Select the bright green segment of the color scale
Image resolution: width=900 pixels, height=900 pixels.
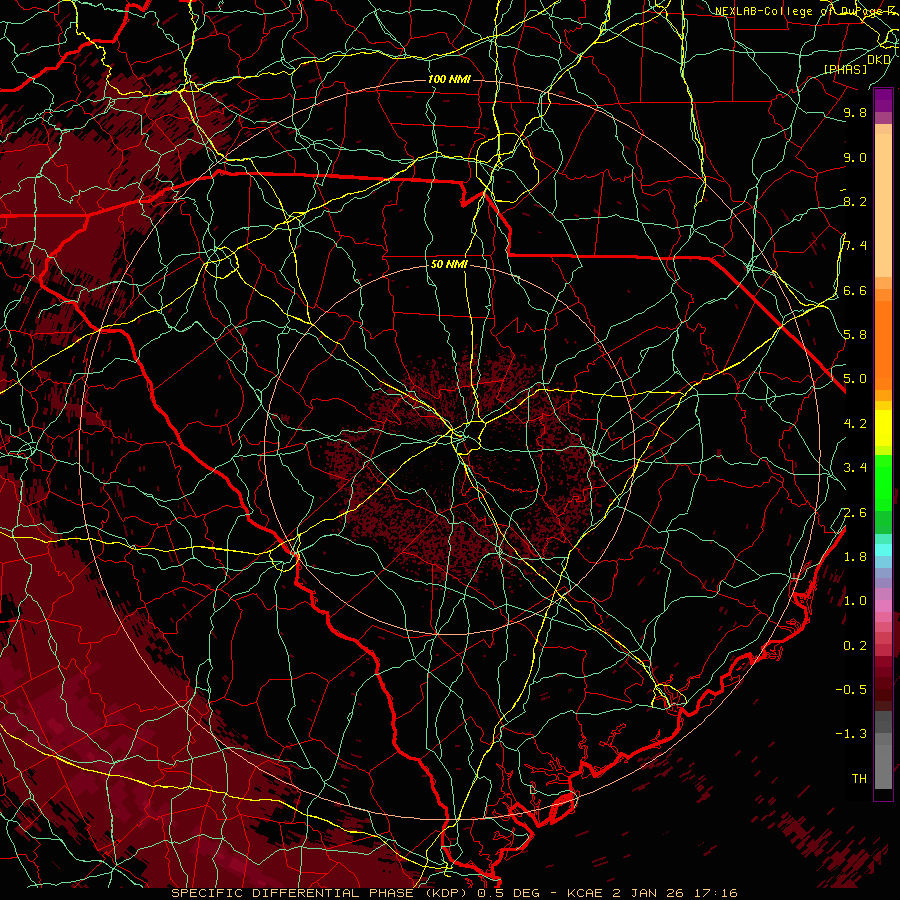click(x=883, y=482)
